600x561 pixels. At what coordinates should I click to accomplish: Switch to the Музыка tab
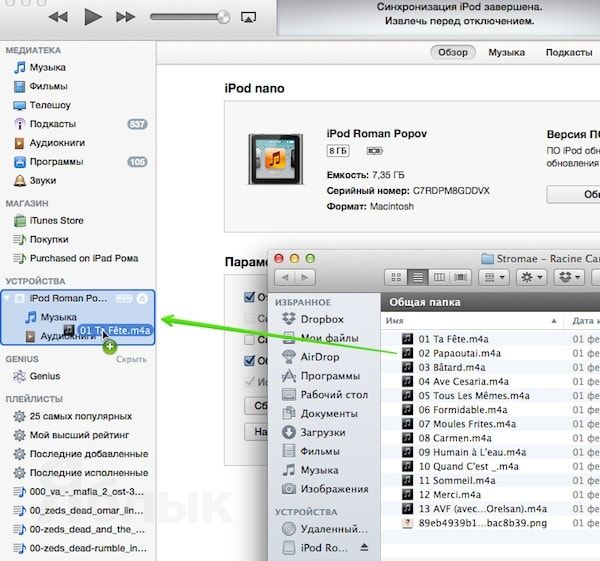[x=507, y=52]
